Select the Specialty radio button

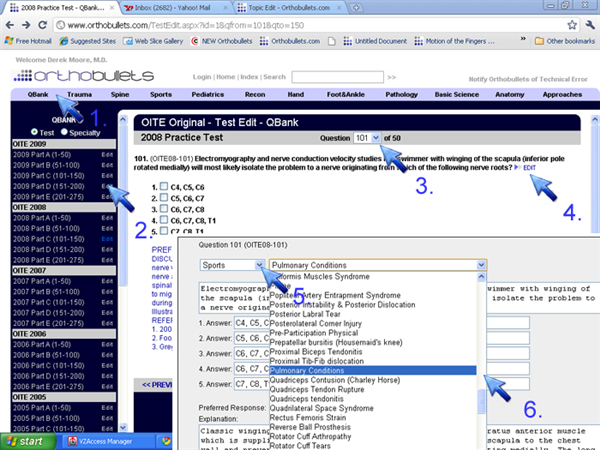pos(64,132)
